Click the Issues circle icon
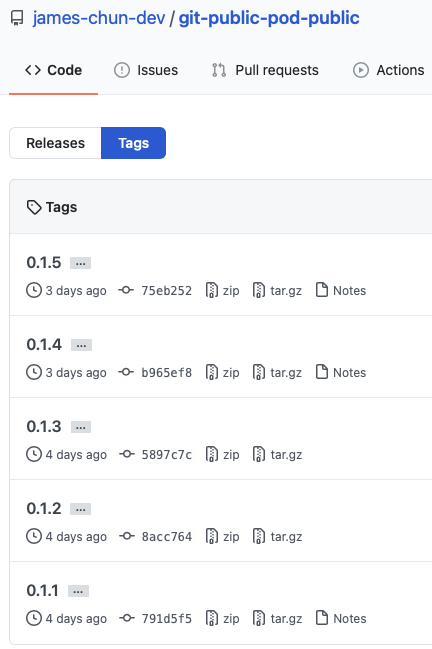Screen dimensions: 432x649 [x=122, y=70]
